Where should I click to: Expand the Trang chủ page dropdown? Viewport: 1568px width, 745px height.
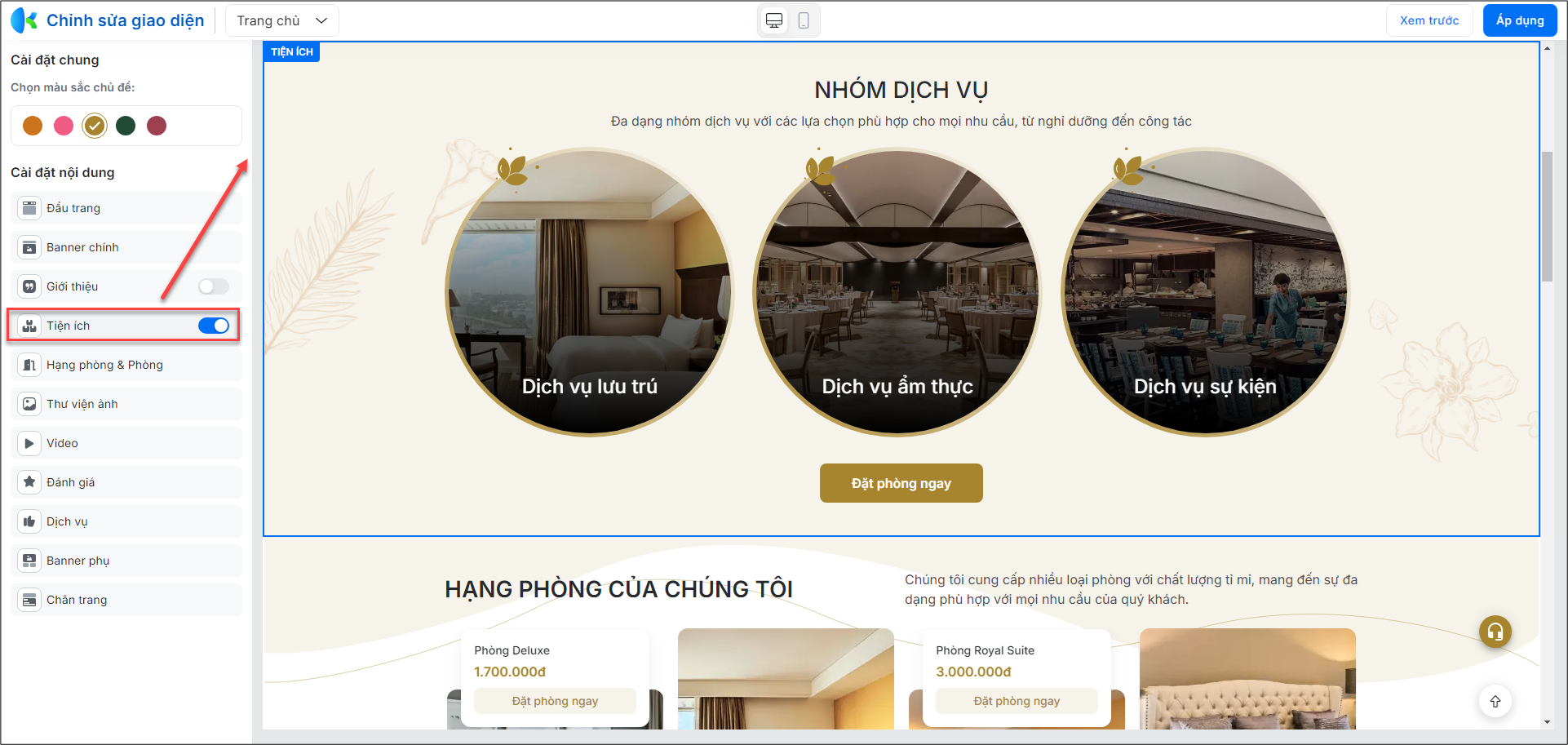coord(281,20)
